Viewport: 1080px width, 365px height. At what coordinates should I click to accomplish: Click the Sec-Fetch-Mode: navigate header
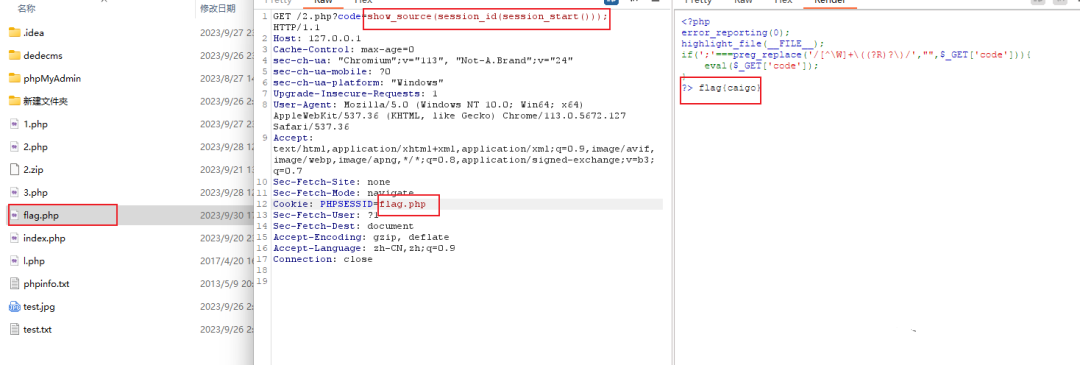pos(344,193)
